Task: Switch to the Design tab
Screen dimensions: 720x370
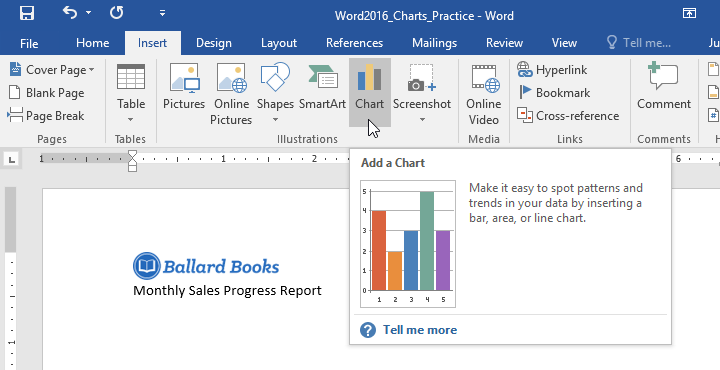Action: pyautogui.click(x=214, y=43)
